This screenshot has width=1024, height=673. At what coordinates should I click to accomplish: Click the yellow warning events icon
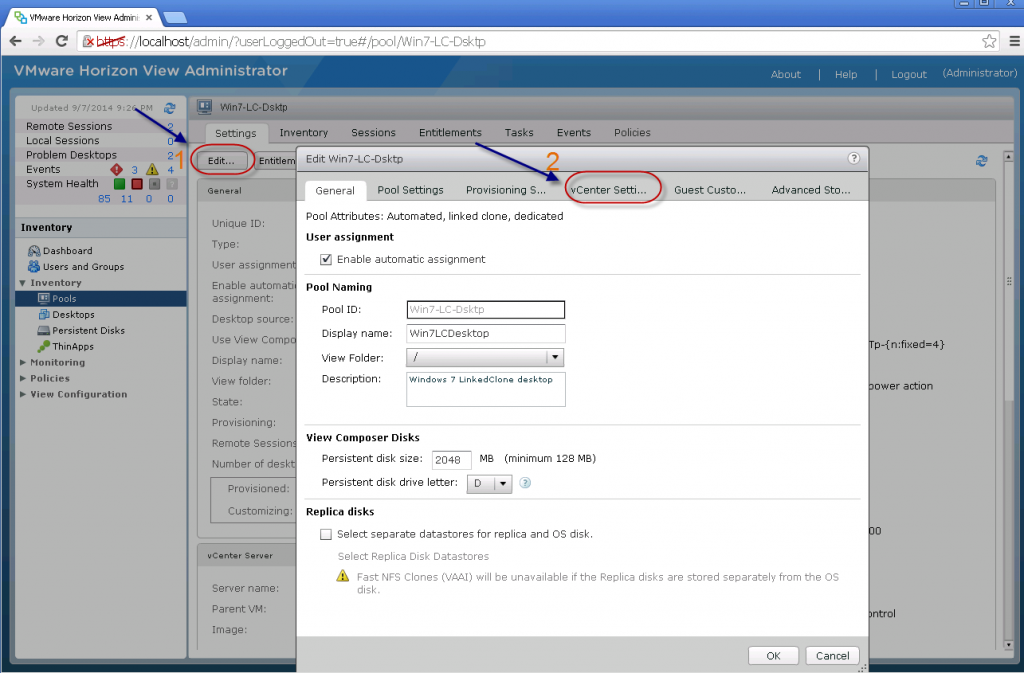click(x=152, y=170)
